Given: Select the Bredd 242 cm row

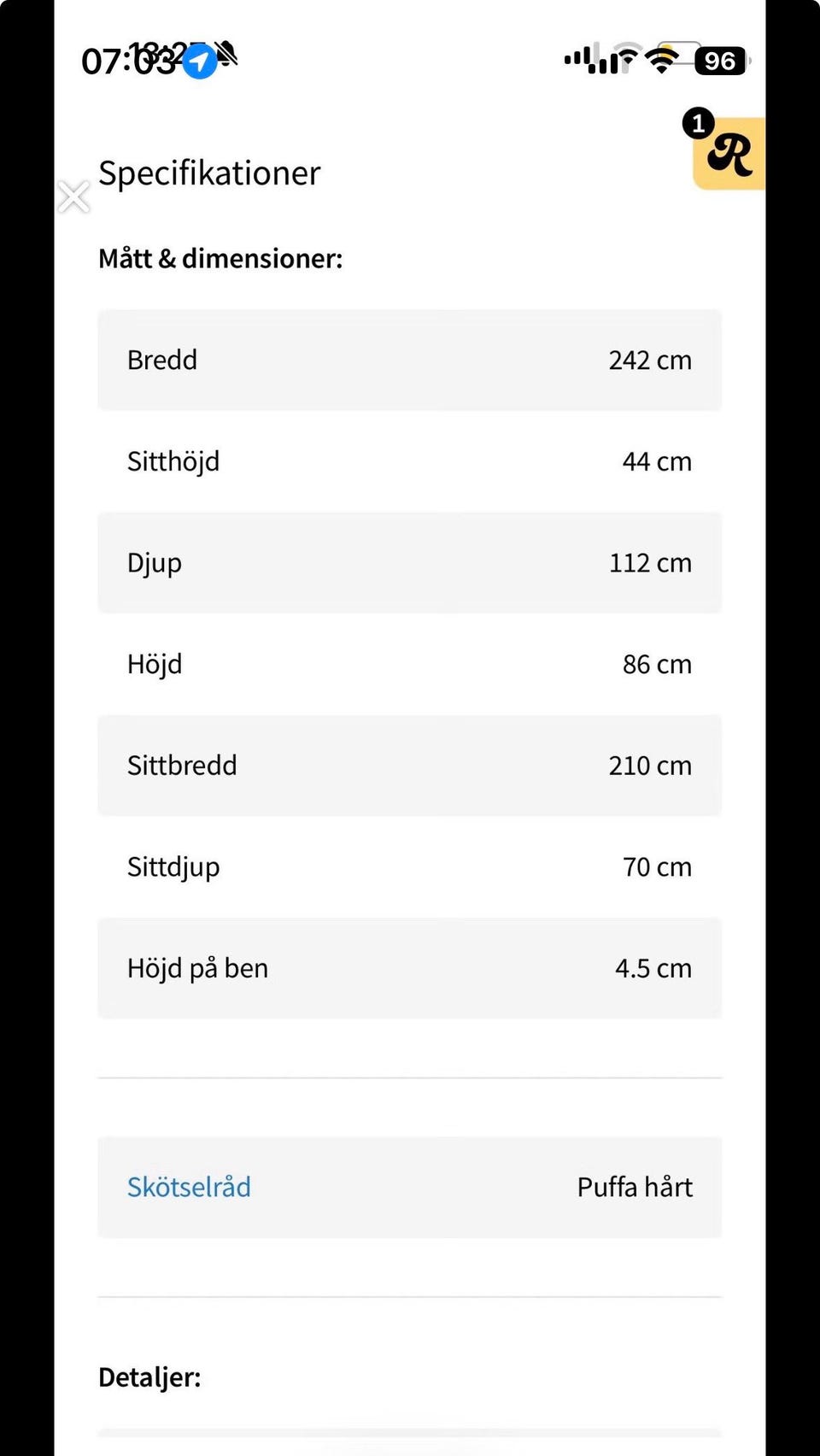Looking at the screenshot, I should (x=410, y=360).
